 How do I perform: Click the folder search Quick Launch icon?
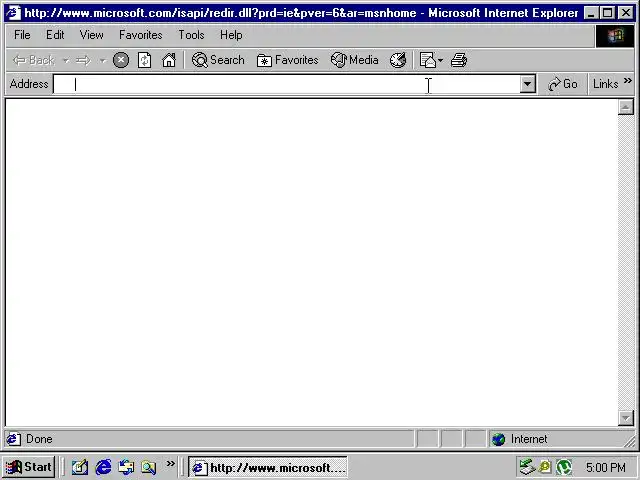click(149, 467)
